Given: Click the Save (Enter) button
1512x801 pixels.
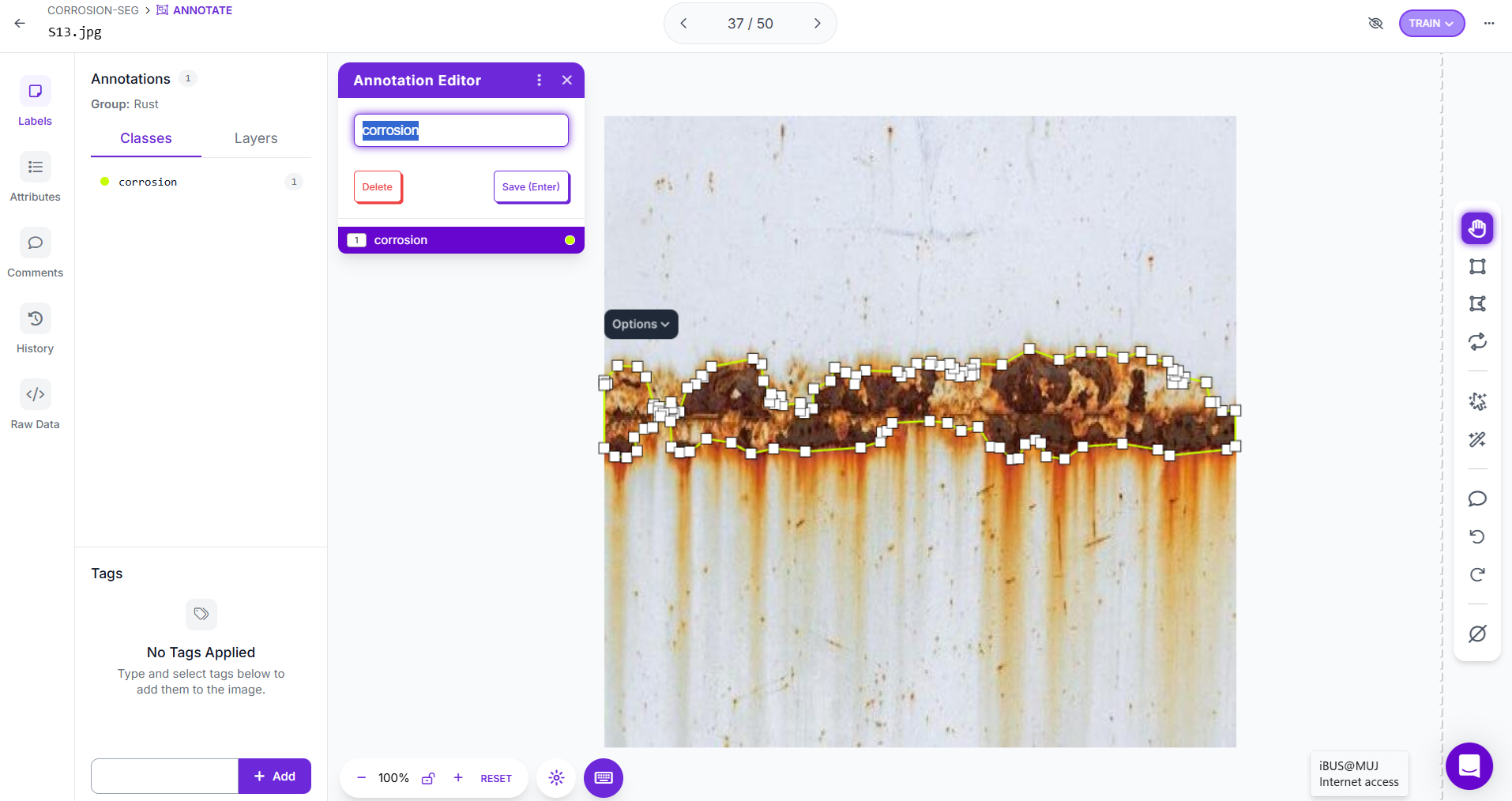Looking at the screenshot, I should tap(531, 187).
